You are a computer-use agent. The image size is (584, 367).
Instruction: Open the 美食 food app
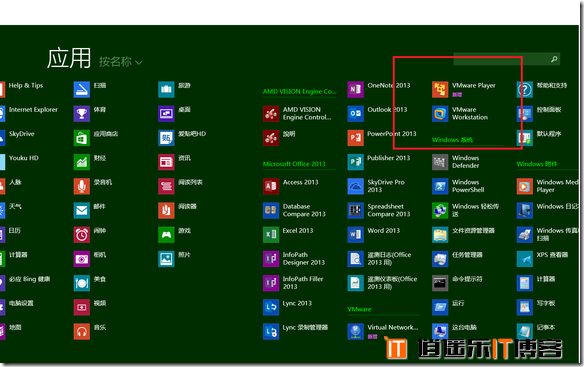tap(90, 283)
